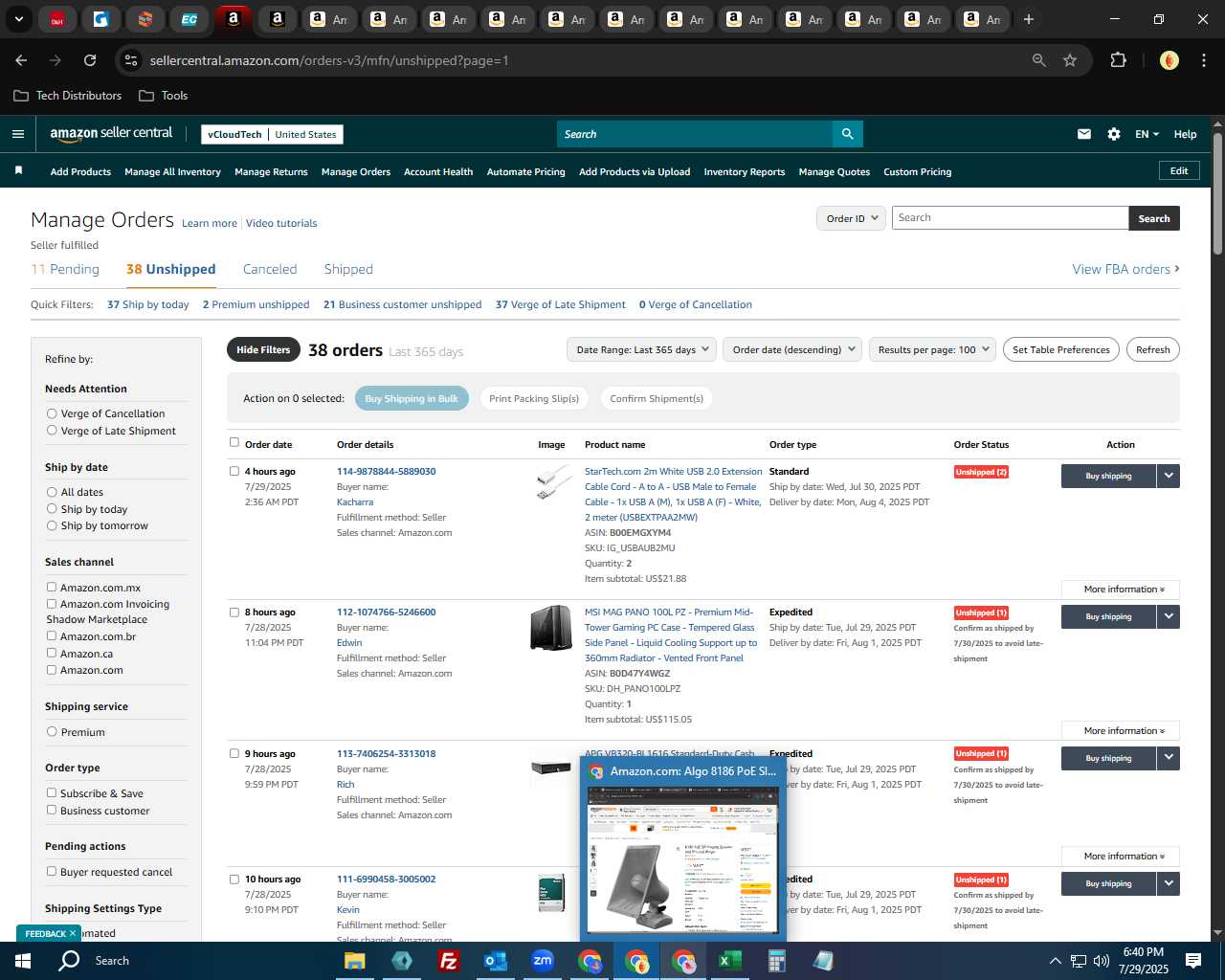
Task: Open the Results per page dropdown
Action: point(932,349)
